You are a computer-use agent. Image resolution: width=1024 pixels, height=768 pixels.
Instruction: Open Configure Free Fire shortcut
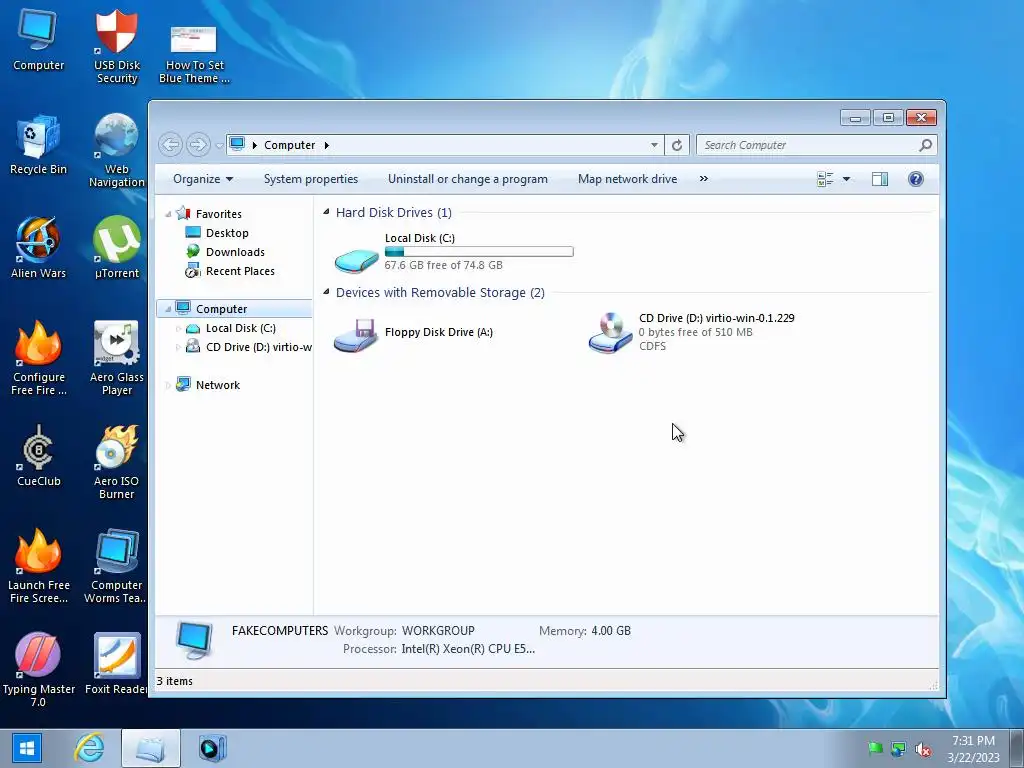tap(38, 357)
